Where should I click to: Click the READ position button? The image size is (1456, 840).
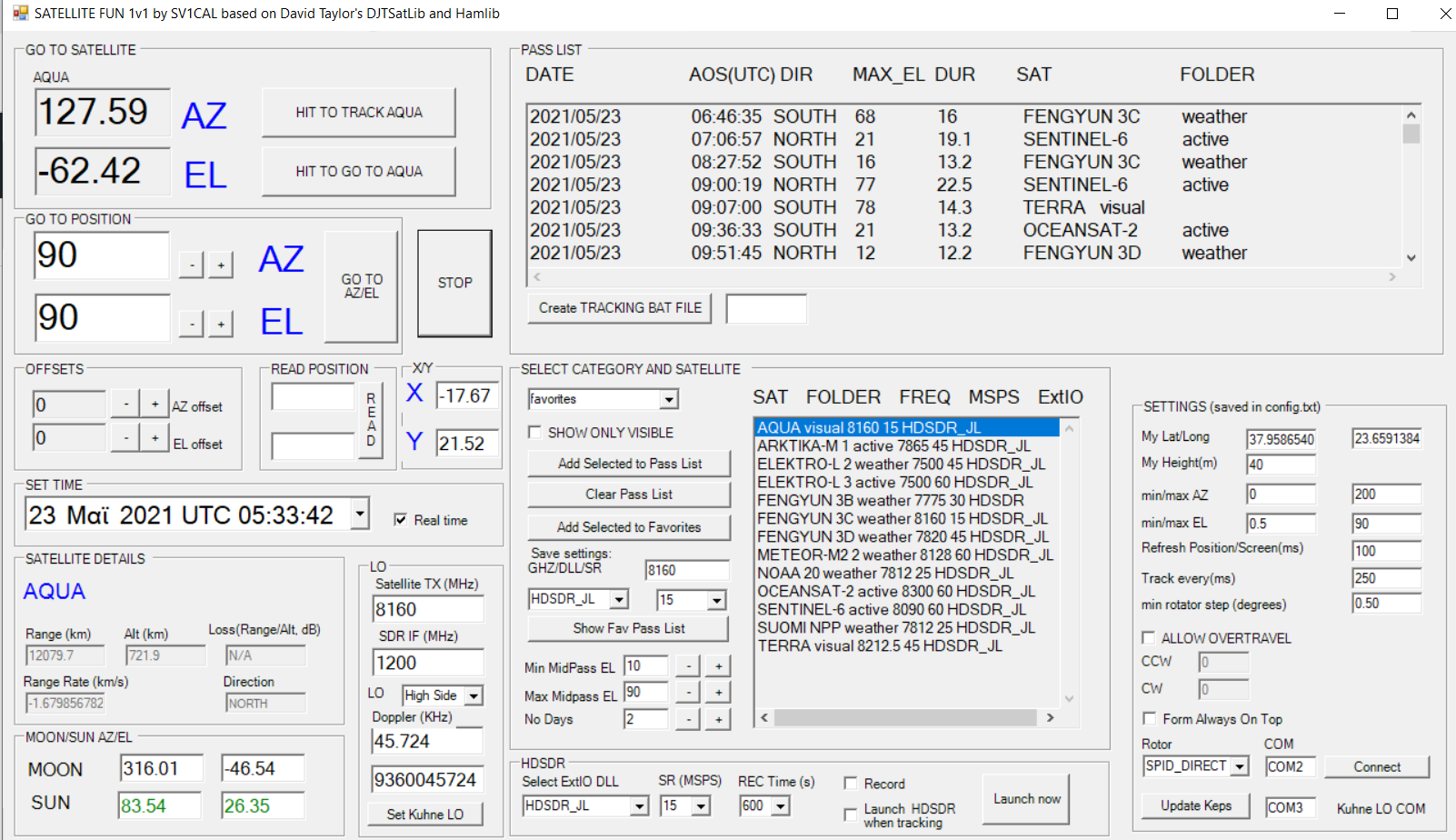pos(371,420)
